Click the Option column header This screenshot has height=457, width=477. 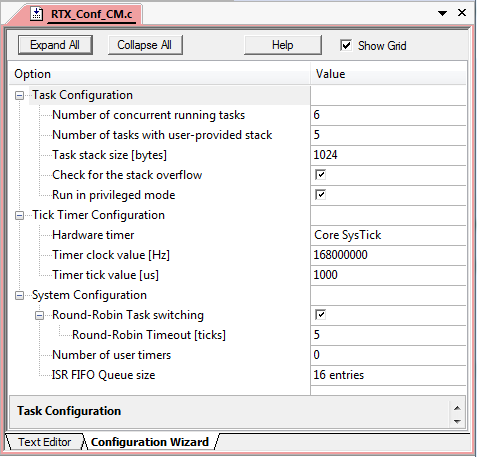[x=159, y=74]
